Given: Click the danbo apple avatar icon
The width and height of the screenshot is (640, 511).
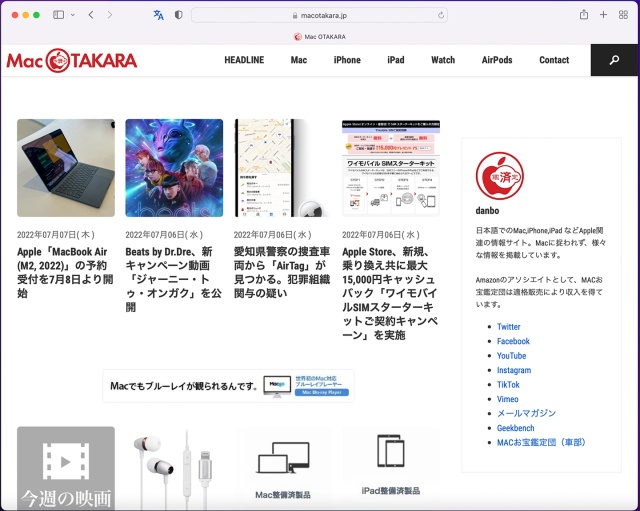Looking at the screenshot, I should tap(500, 176).
